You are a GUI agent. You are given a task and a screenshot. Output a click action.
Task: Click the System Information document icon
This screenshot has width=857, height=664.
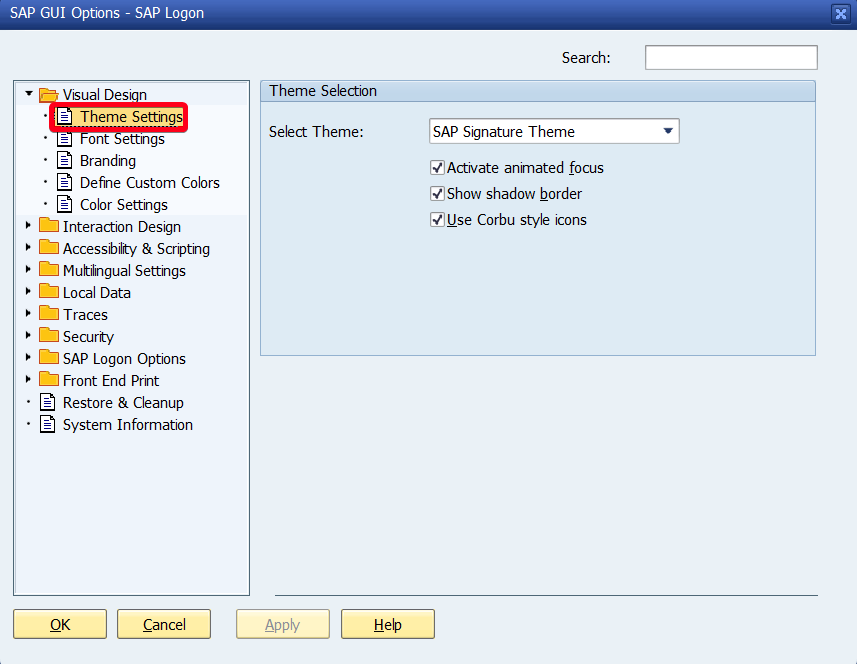47,425
